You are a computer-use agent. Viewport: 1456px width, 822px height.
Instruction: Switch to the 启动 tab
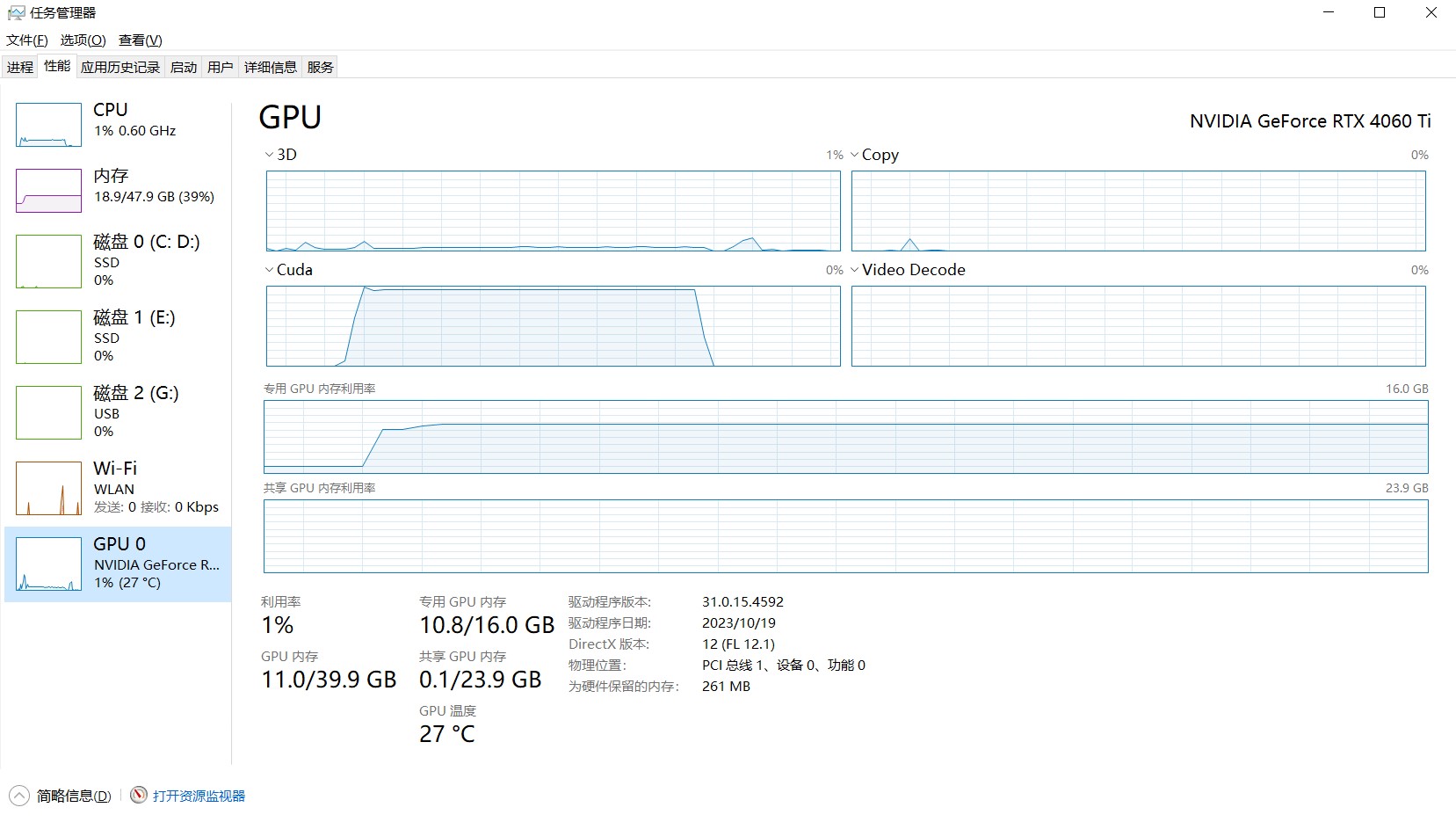point(184,67)
